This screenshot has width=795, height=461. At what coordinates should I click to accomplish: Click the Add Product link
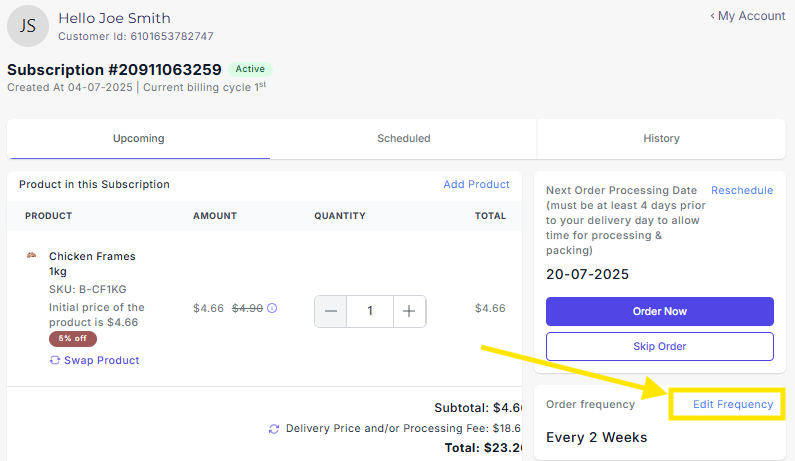point(476,185)
